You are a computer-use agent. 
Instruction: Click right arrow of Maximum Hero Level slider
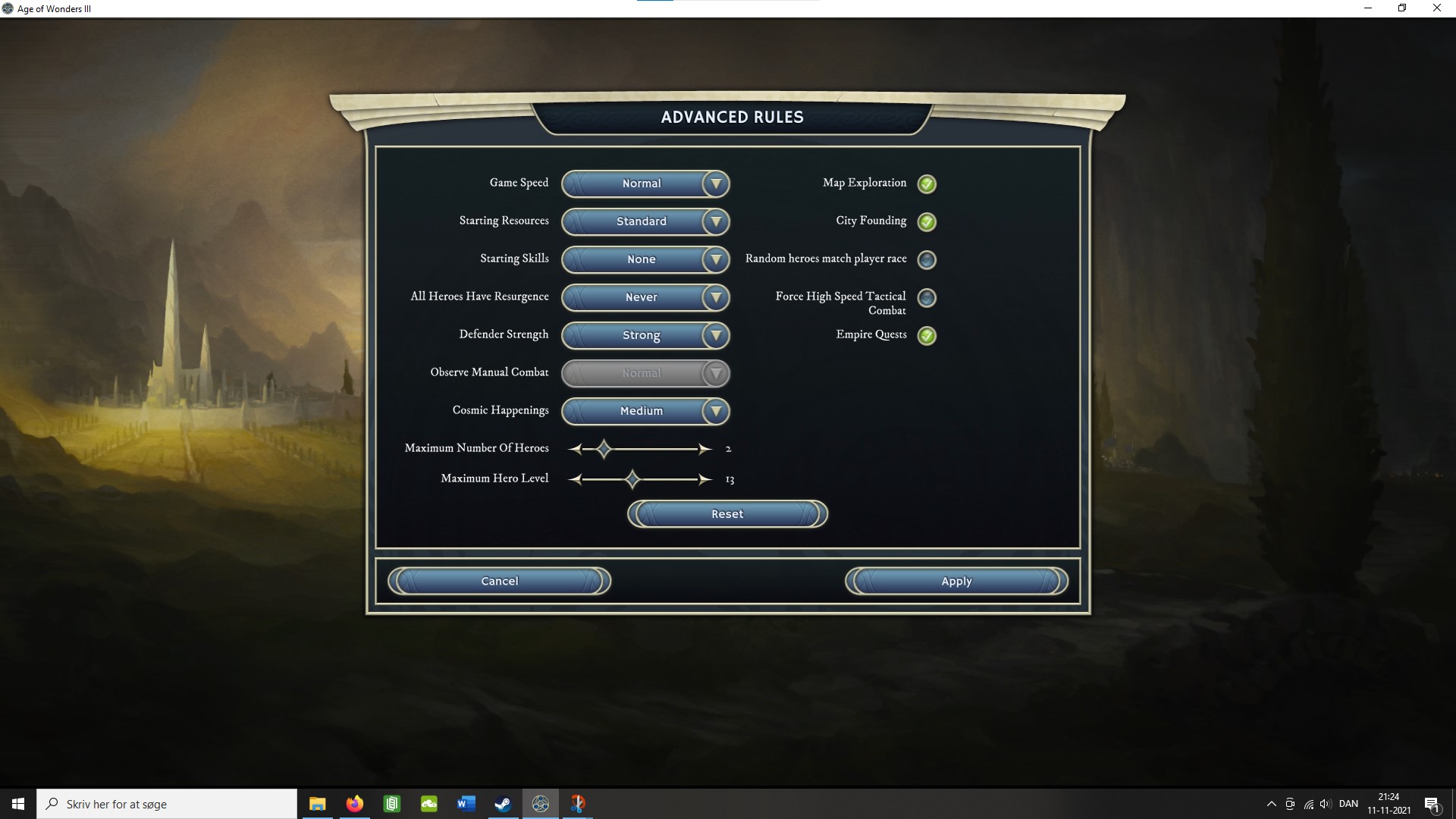coord(705,479)
